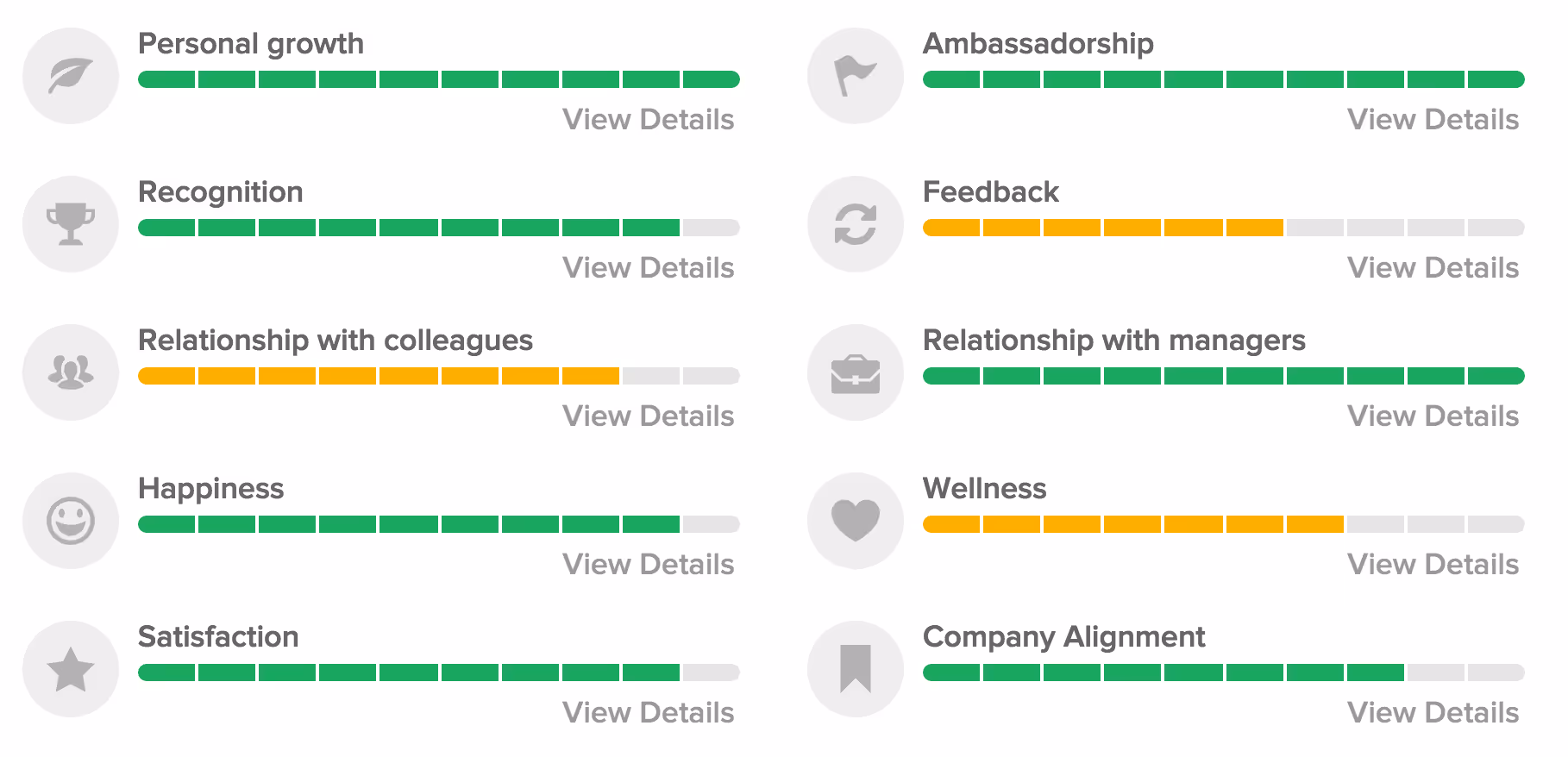Click the leaf icon for Personal growth

pyautogui.click(x=71, y=75)
